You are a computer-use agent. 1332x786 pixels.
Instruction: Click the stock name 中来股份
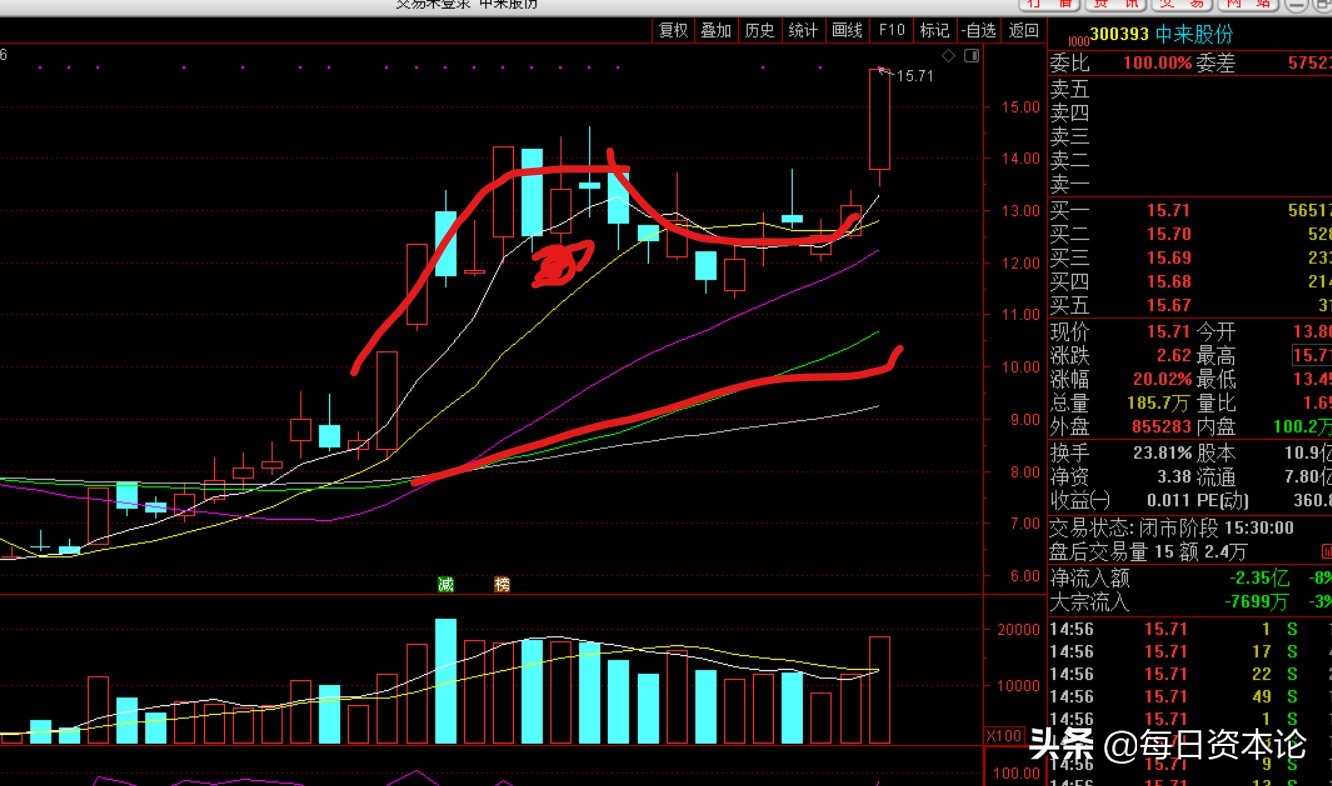coord(1194,34)
